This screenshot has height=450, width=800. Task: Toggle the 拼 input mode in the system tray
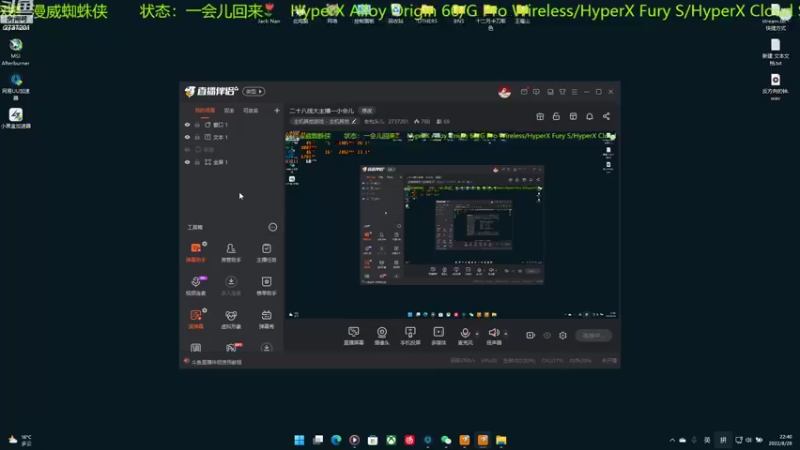point(723,440)
